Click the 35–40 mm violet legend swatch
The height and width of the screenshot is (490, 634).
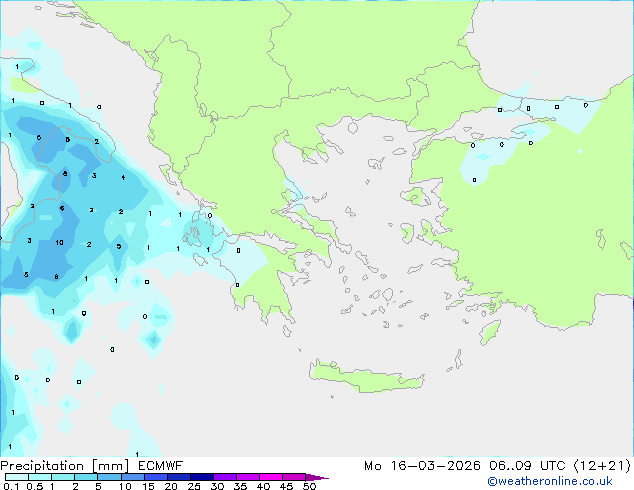click(x=248, y=477)
